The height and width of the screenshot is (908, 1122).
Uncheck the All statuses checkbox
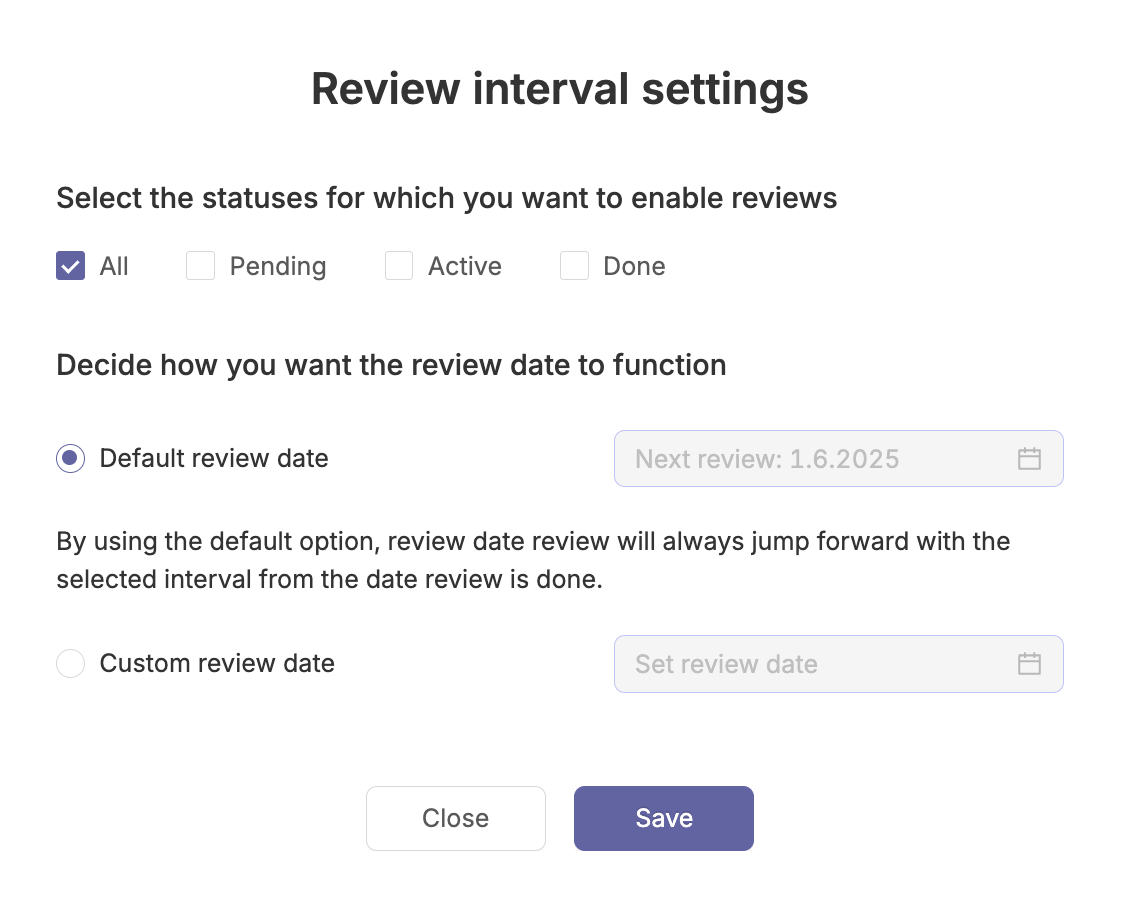[x=71, y=265]
